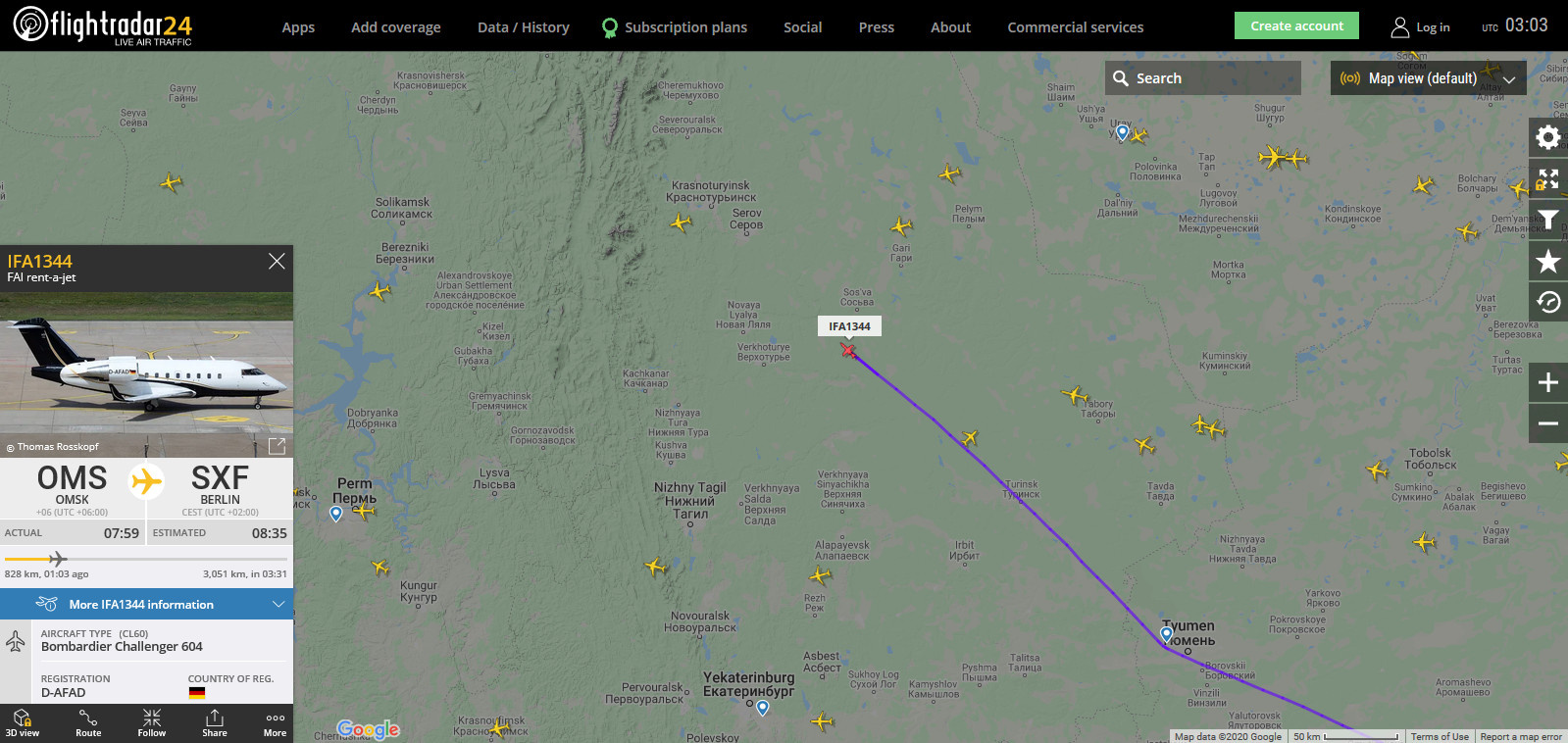The height and width of the screenshot is (743, 1568).
Task: Share the IFA1344 flight
Action: [x=215, y=723]
